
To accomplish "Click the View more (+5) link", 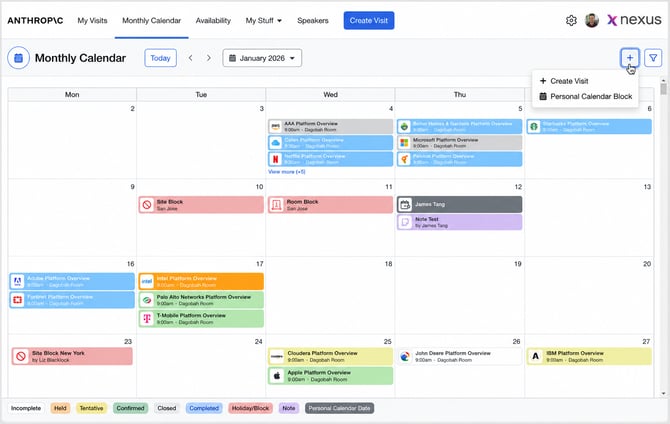I will [287, 172].
